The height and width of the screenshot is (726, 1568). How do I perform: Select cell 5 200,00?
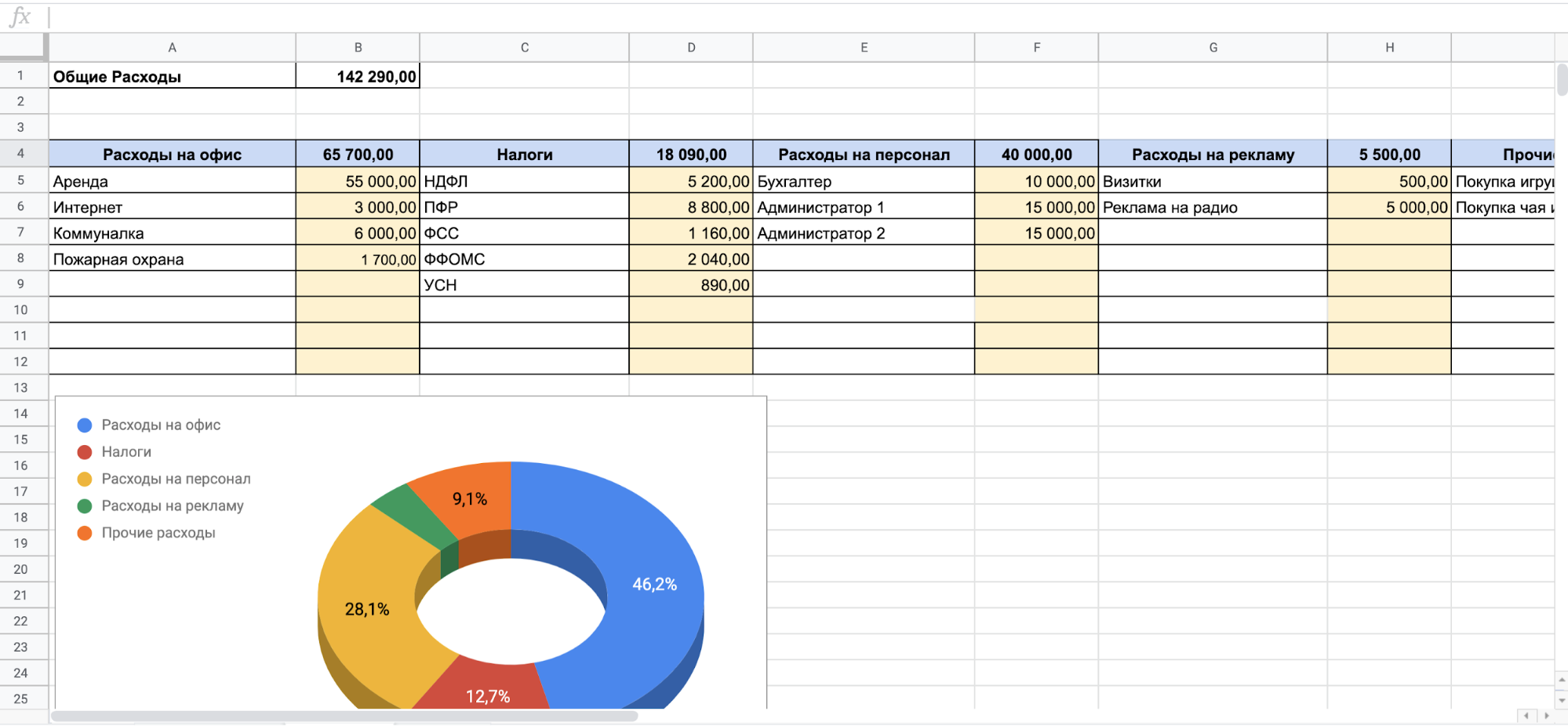tap(691, 181)
